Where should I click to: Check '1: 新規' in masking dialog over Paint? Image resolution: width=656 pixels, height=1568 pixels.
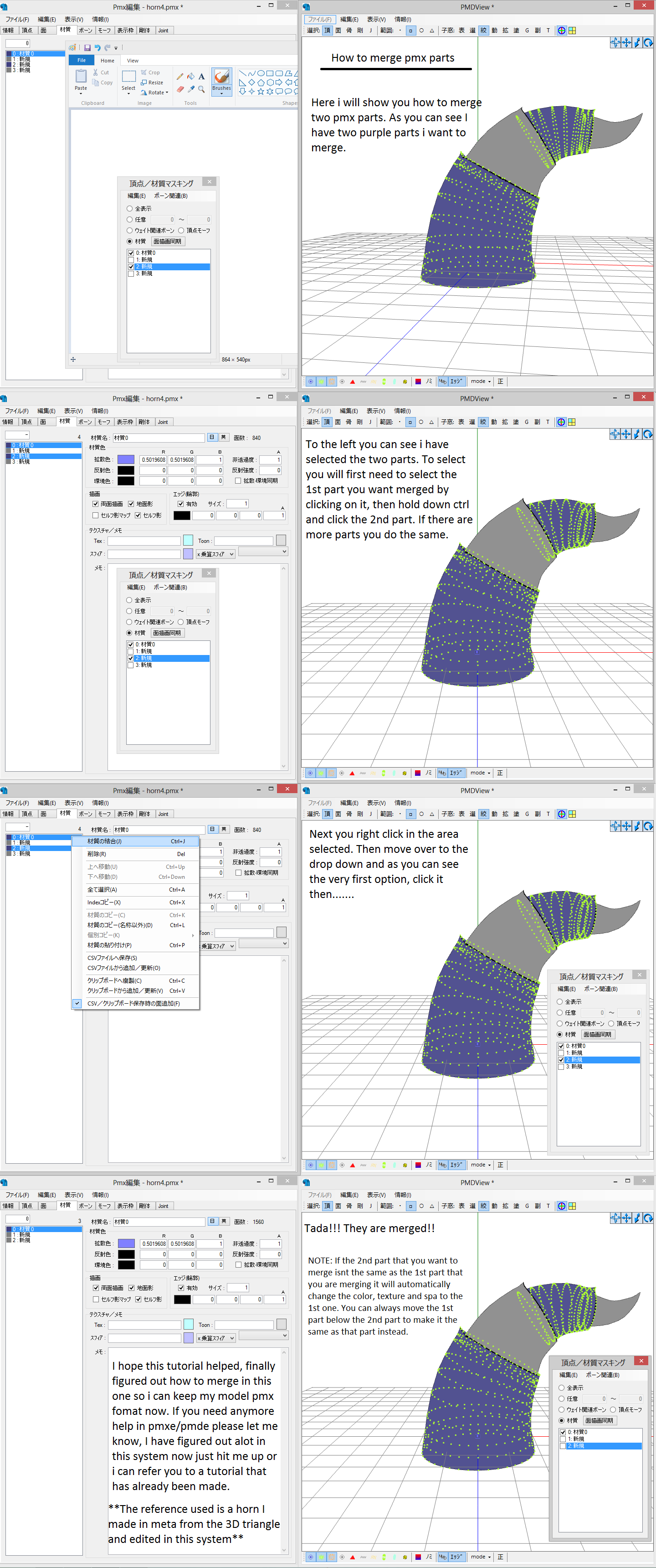(131, 260)
